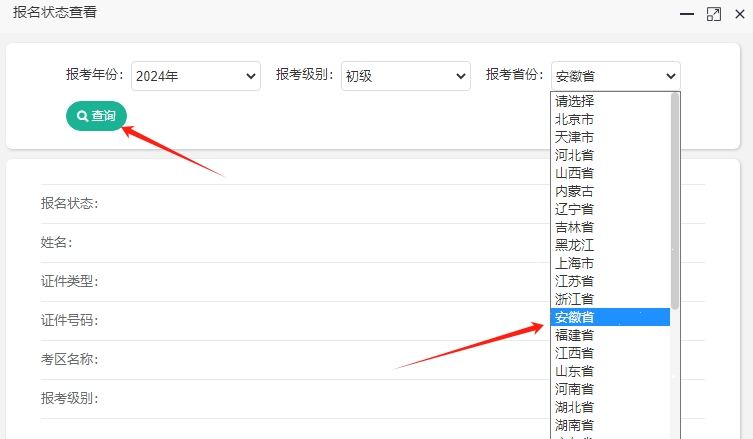The height and width of the screenshot is (439, 753).
Task: Collapse the 报考省份 安徽省 dropdown
Action: click(615, 76)
